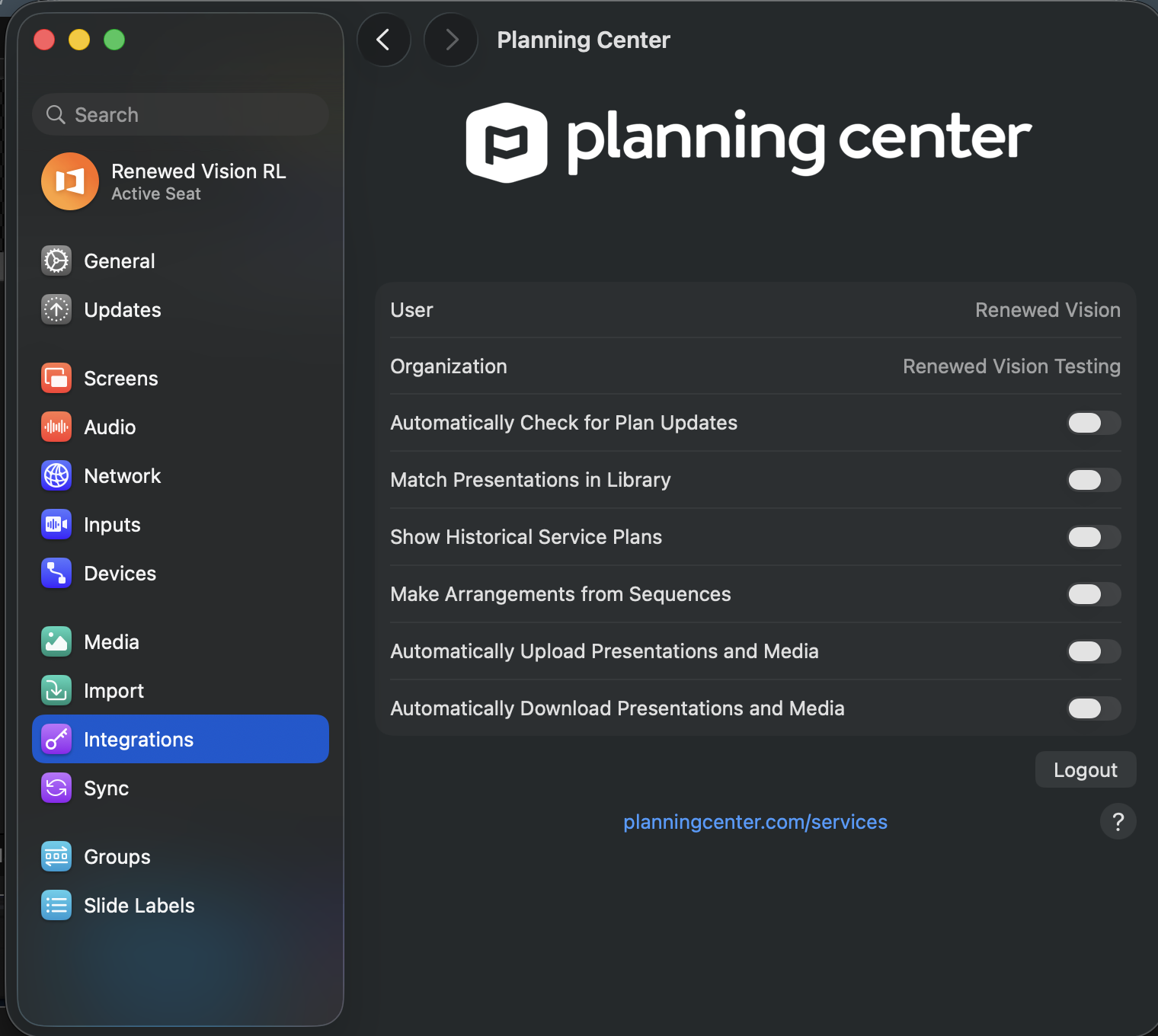This screenshot has height=1036, width=1158.
Task: Open the Groups settings pane
Action: 181,857
